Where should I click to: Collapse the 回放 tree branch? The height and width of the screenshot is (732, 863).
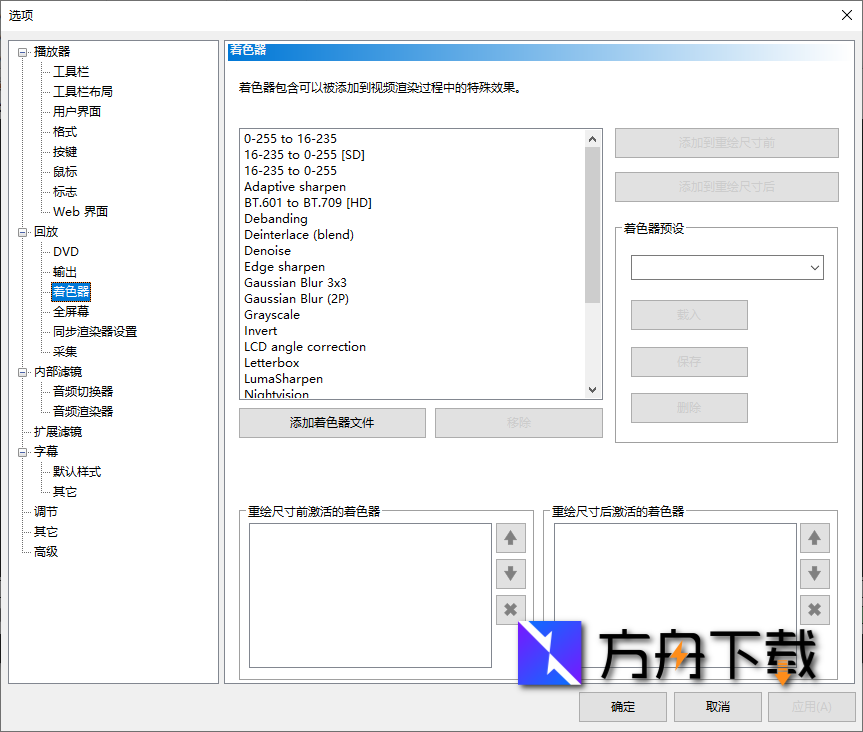[x=22, y=231]
